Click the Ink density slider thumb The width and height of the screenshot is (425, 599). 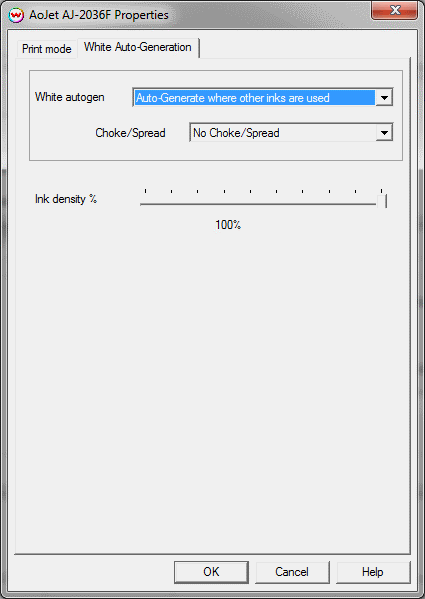click(382, 200)
